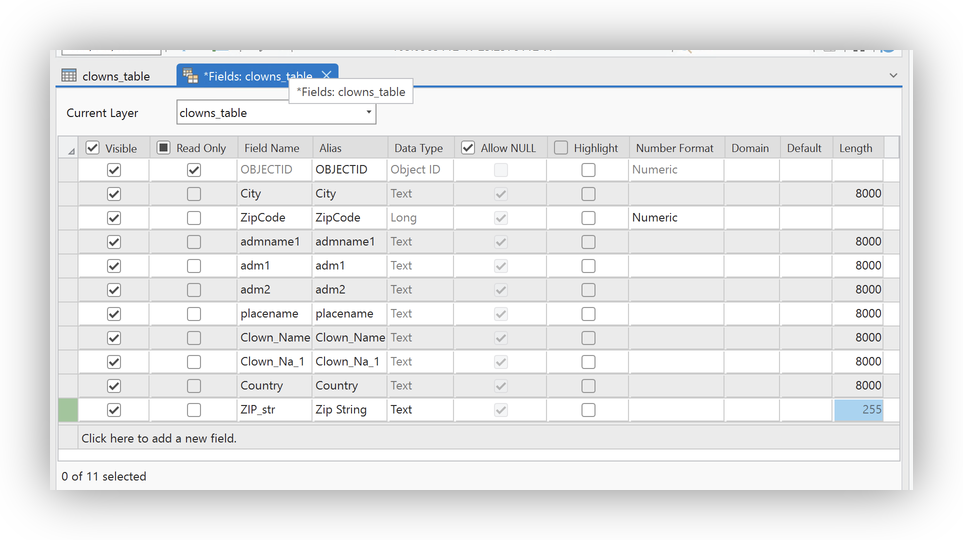This screenshot has height=540, width=963.
Task: Click the Data Type cell for ZIP_str
Action: 420,410
